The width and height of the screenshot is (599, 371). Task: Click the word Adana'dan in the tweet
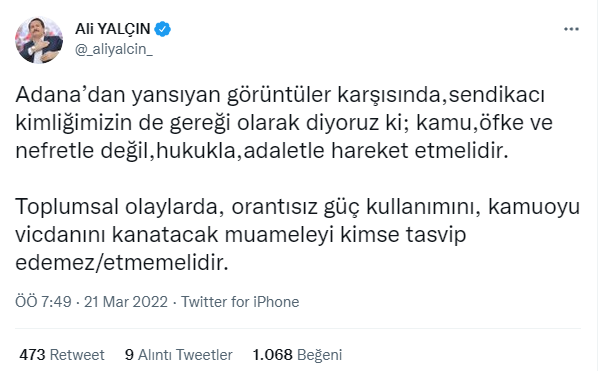[70, 95]
